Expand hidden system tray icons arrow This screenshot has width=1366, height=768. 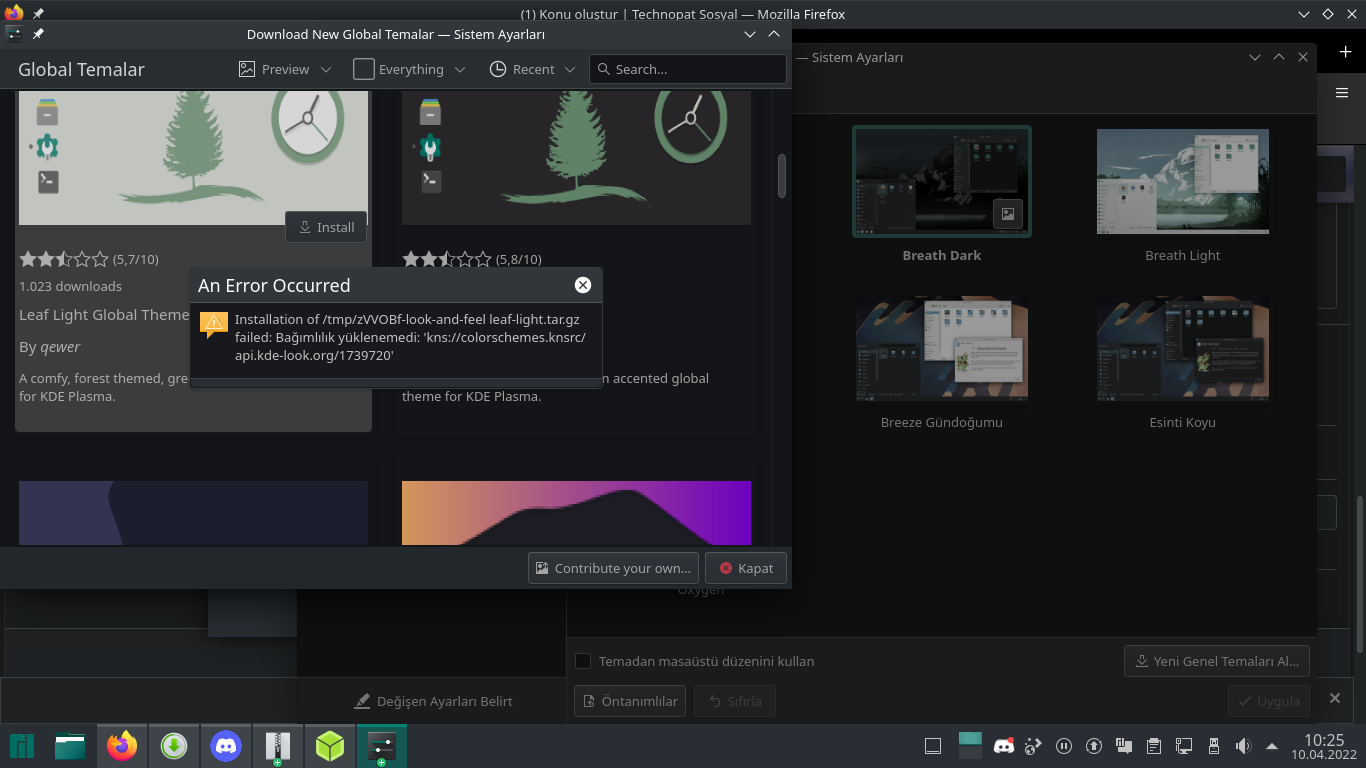click(1272, 746)
